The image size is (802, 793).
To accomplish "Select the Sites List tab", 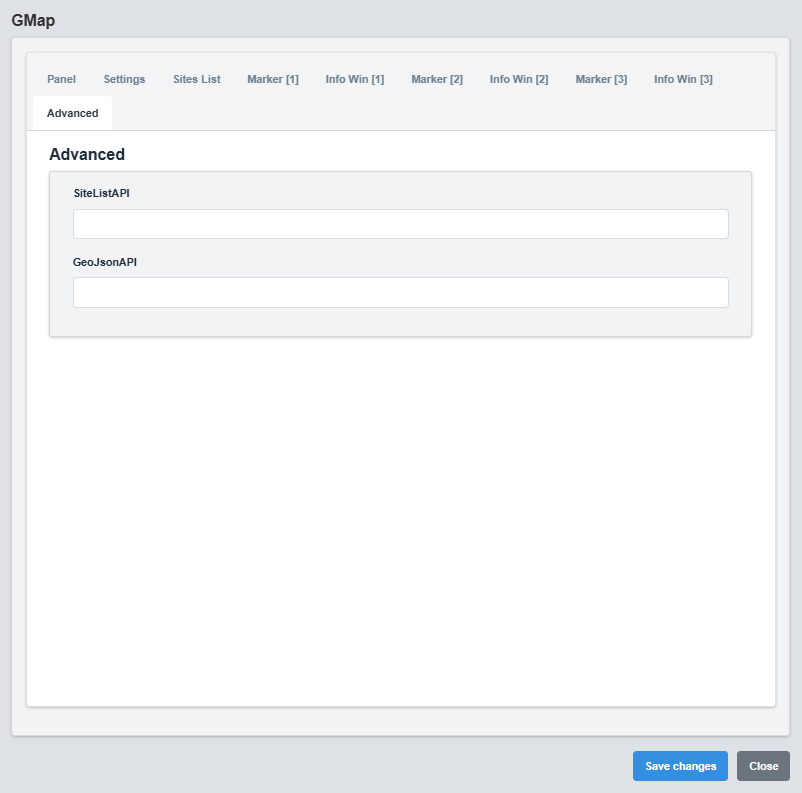I will point(196,79).
